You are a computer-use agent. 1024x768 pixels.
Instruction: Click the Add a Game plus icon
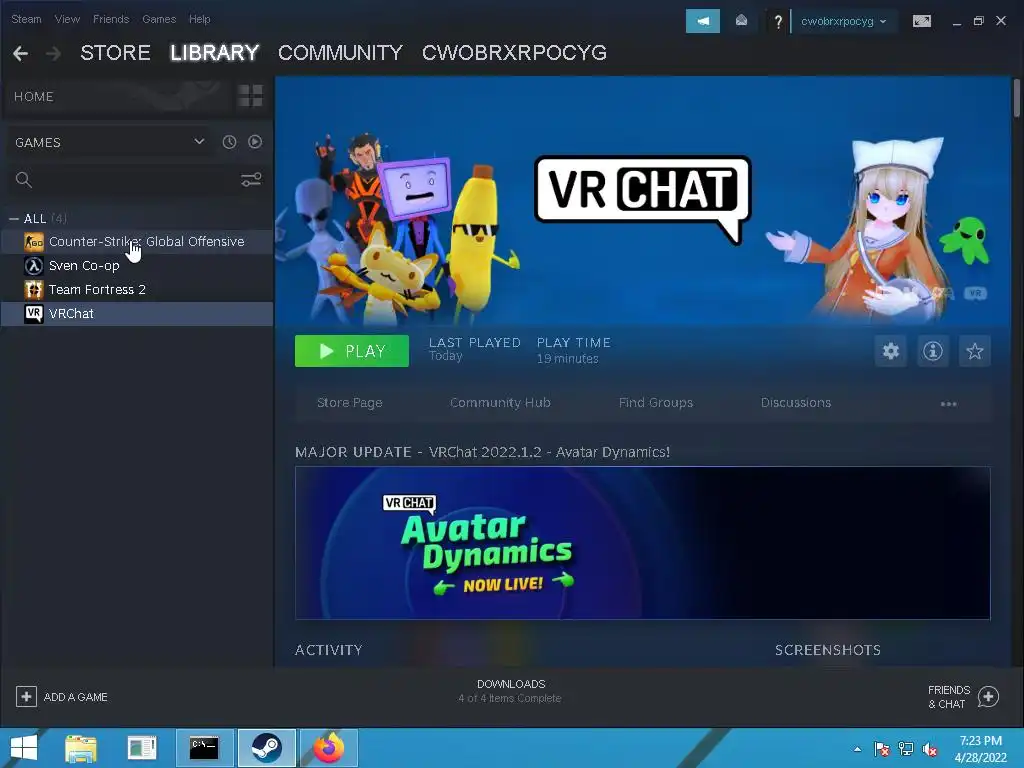(26, 697)
